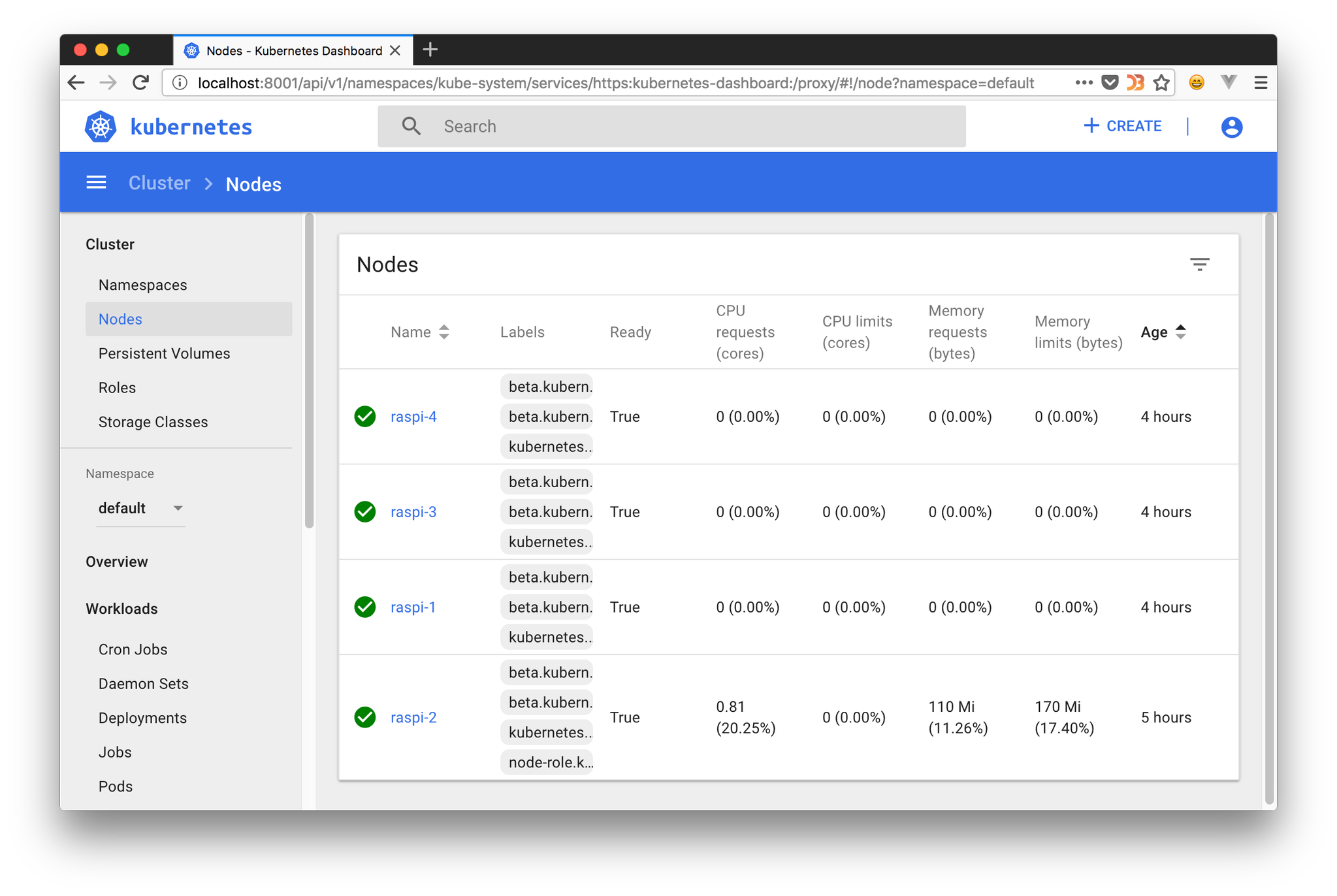This screenshot has height=896, width=1337.
Task: Click the Ready column header
Action: (630, 332)
